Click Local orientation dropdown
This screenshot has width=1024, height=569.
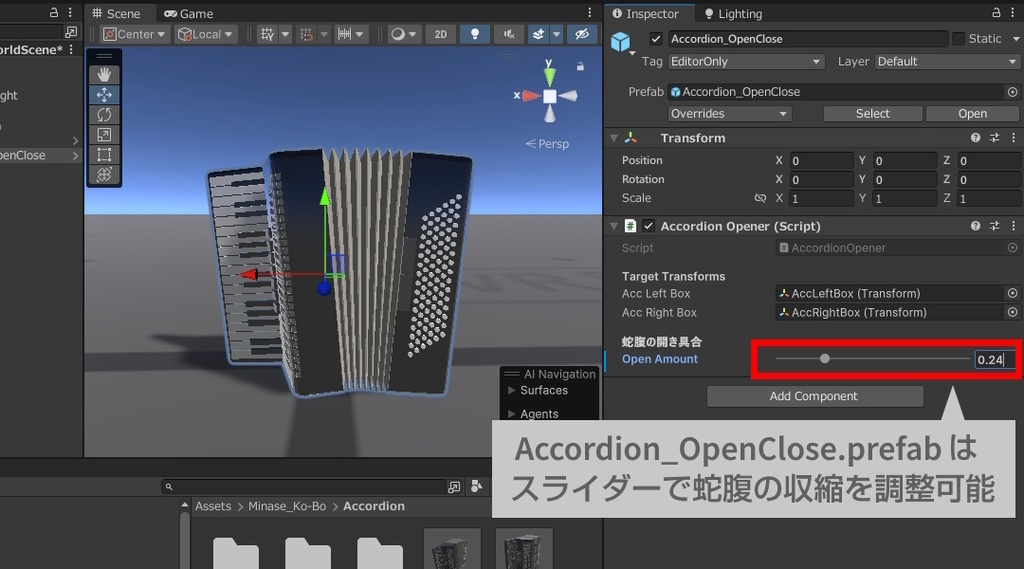pyautogui.click(x=206, y=34)
